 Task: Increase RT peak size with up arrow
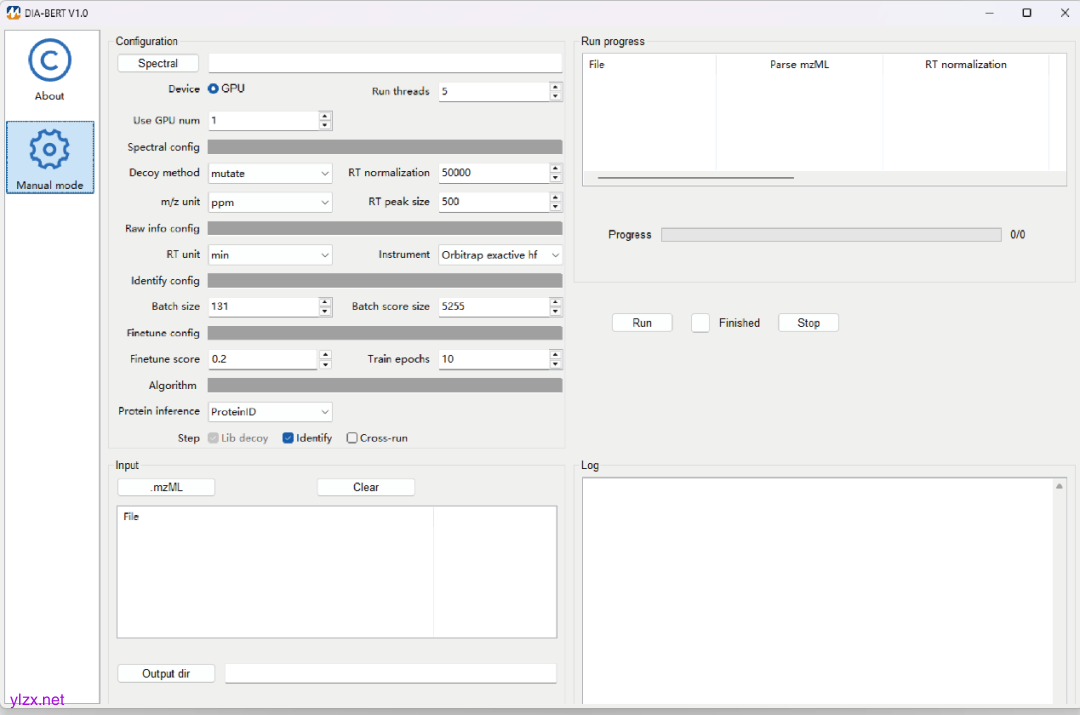(x=555, y=196)
